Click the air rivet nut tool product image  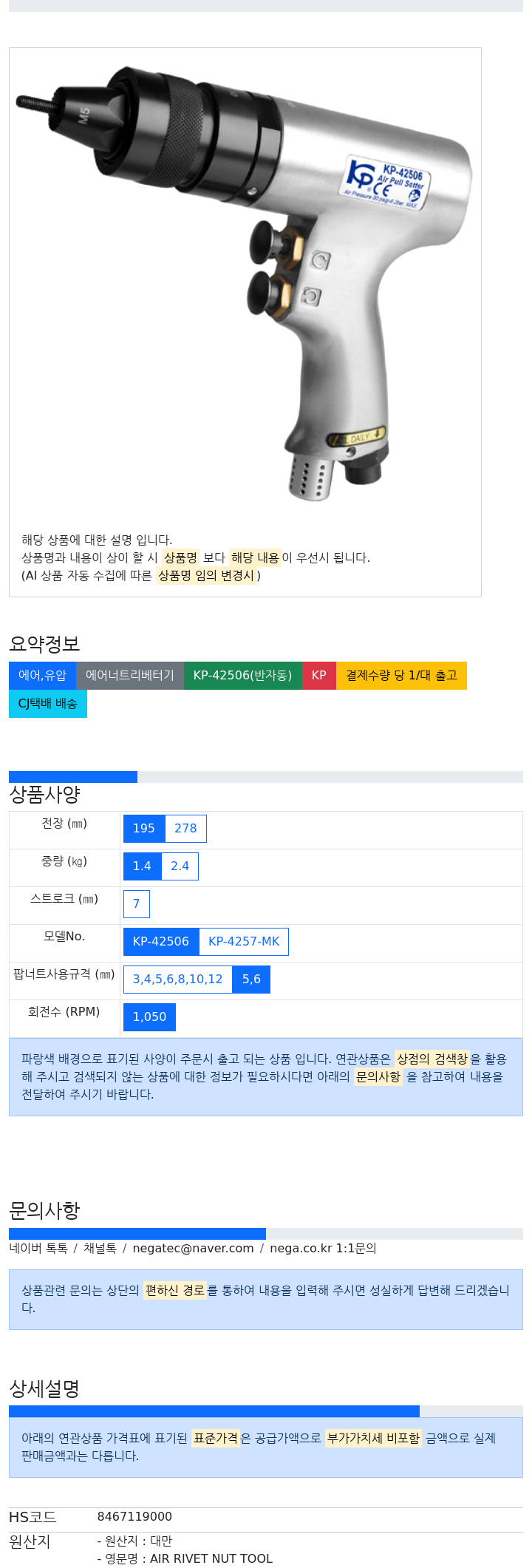(x=245, y=285)
